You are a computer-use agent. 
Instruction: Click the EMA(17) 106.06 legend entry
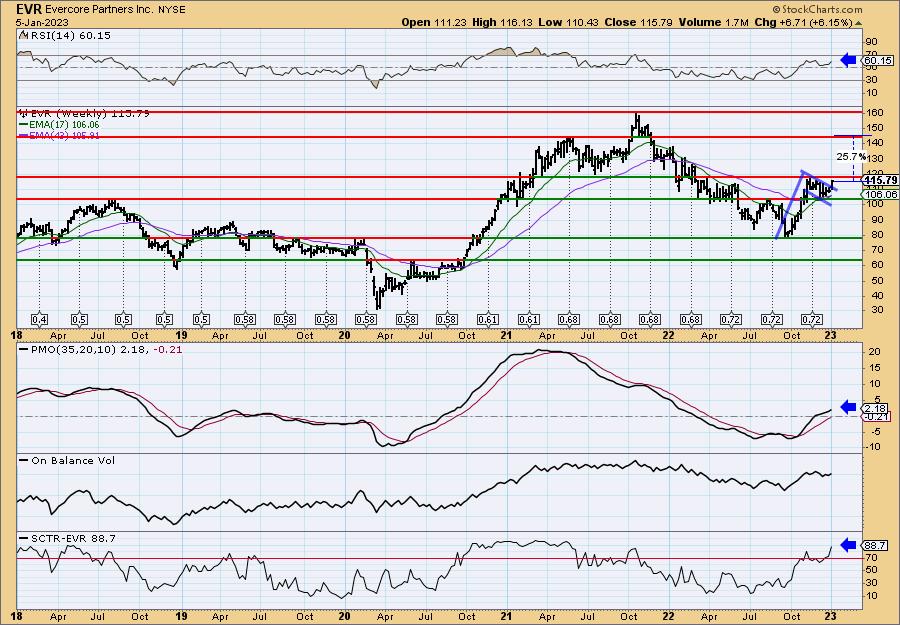(x=59, y=125)
